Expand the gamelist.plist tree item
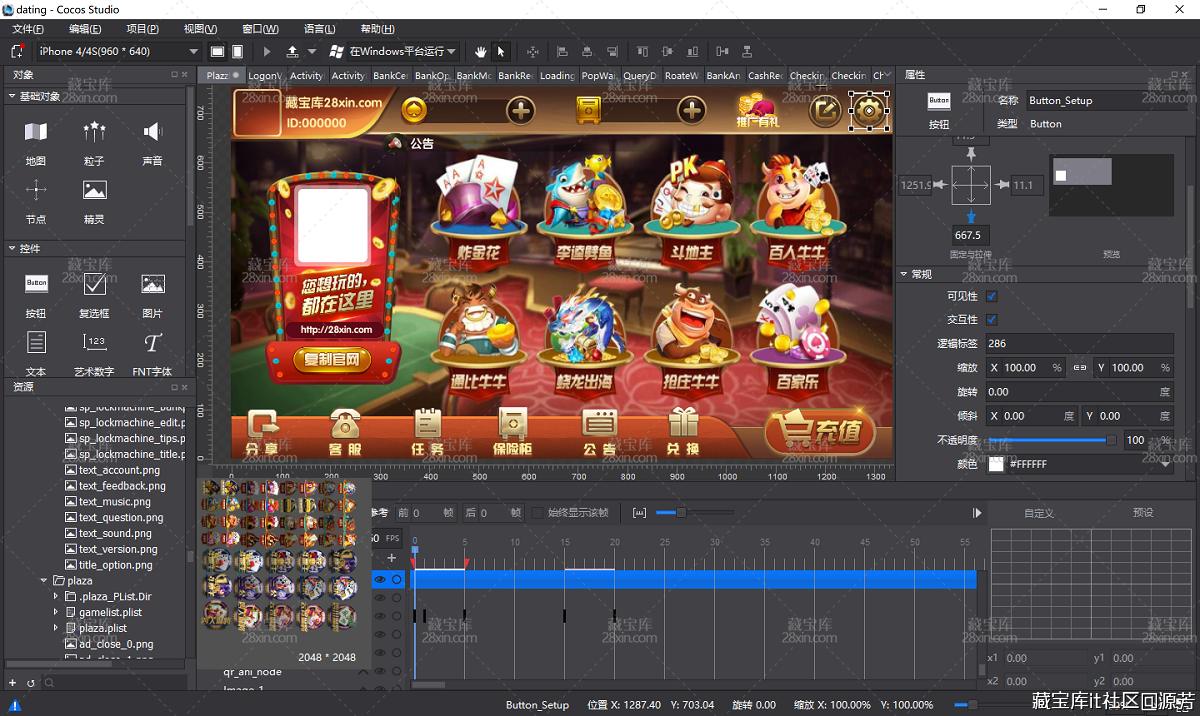This screenshot has width=1200, height=716. click(56, 612)
